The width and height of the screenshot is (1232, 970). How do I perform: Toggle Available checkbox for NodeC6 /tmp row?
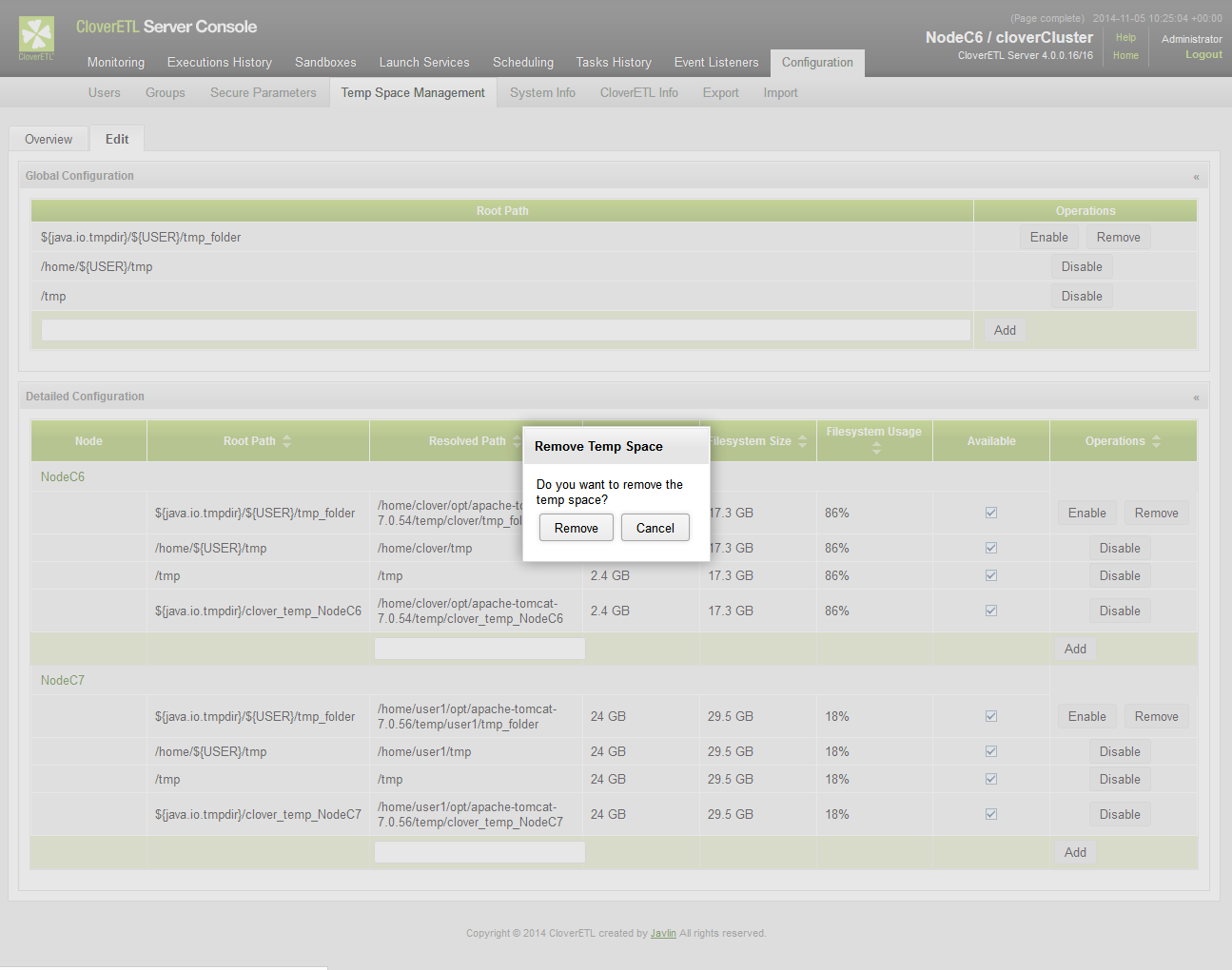[990, 576]
